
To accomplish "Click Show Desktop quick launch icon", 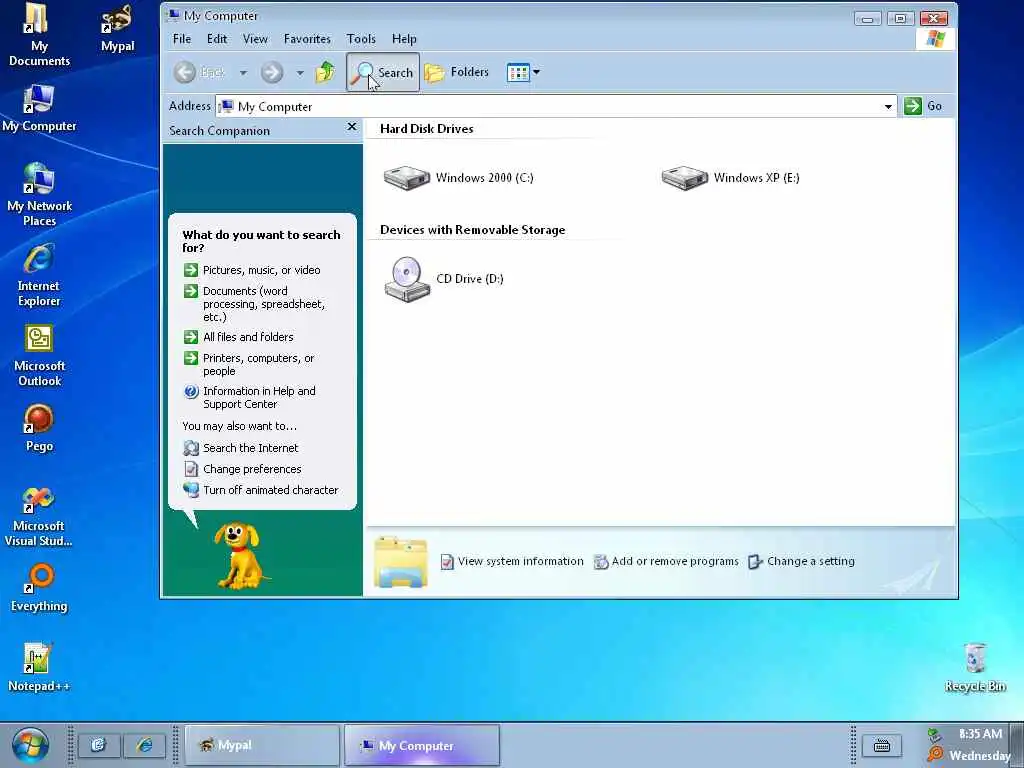I will (x=99, y=745).
